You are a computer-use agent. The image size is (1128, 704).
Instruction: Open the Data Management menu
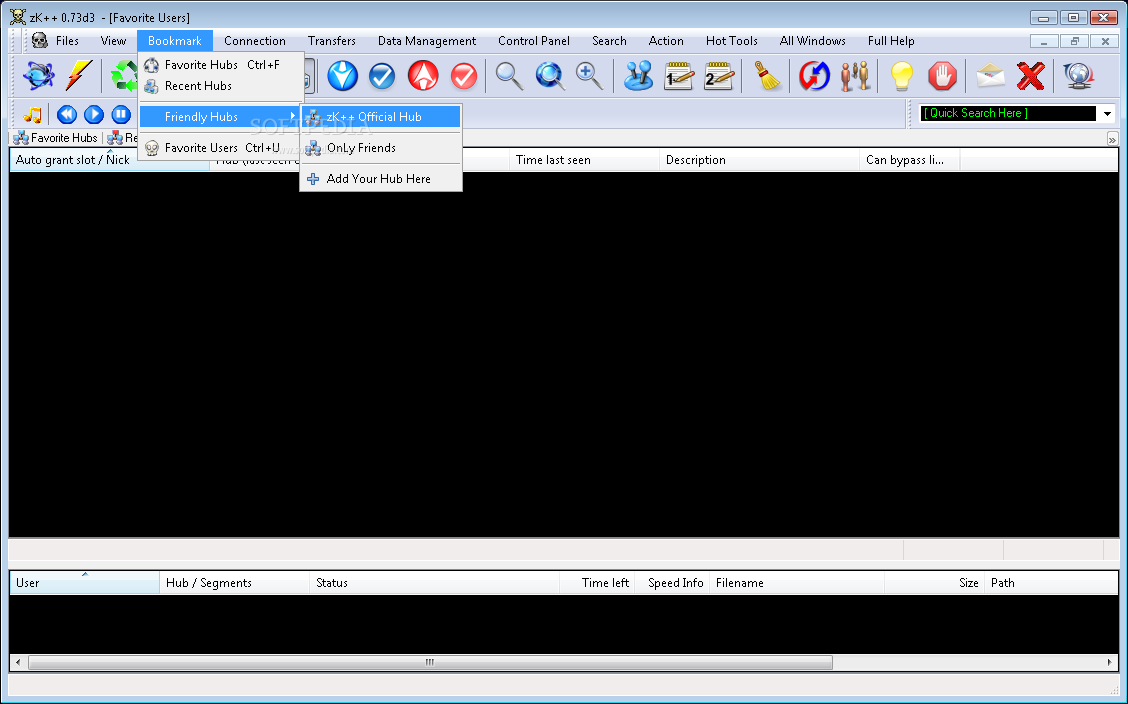coord(427,41)
